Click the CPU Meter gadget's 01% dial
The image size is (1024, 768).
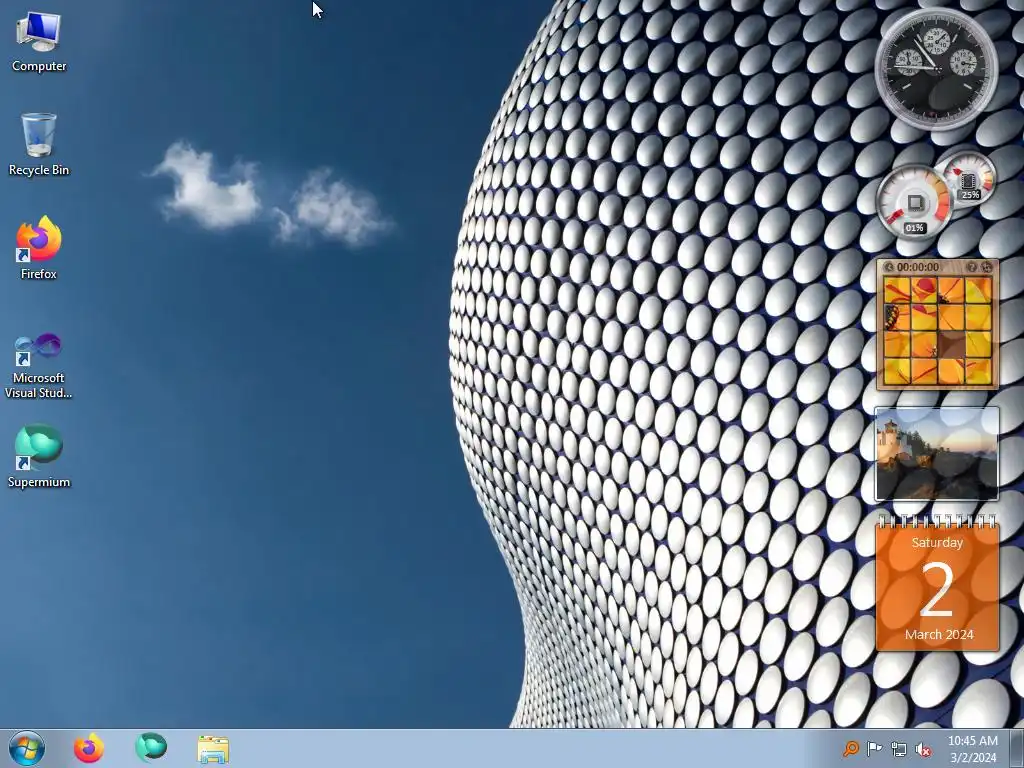pos(914,203)
